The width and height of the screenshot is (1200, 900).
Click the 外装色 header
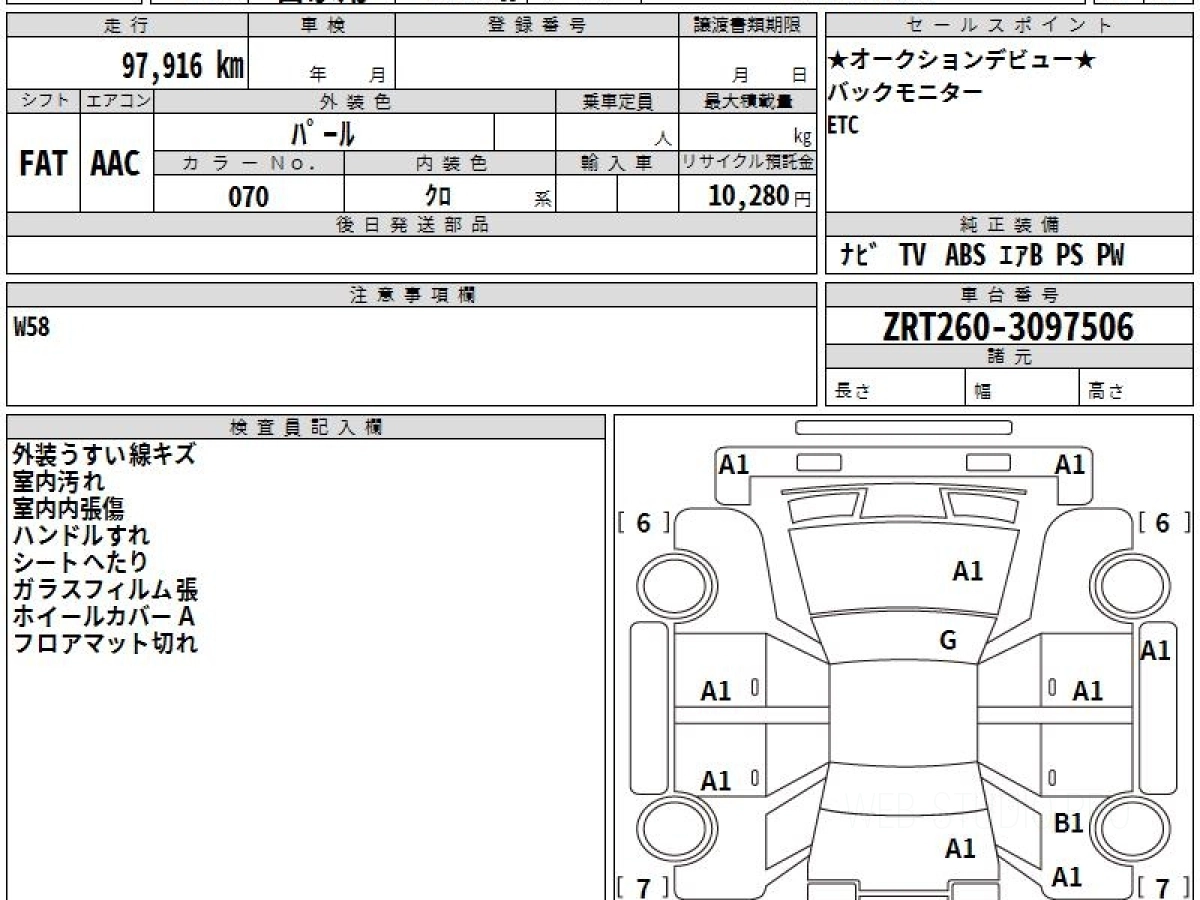pos(355,101)
